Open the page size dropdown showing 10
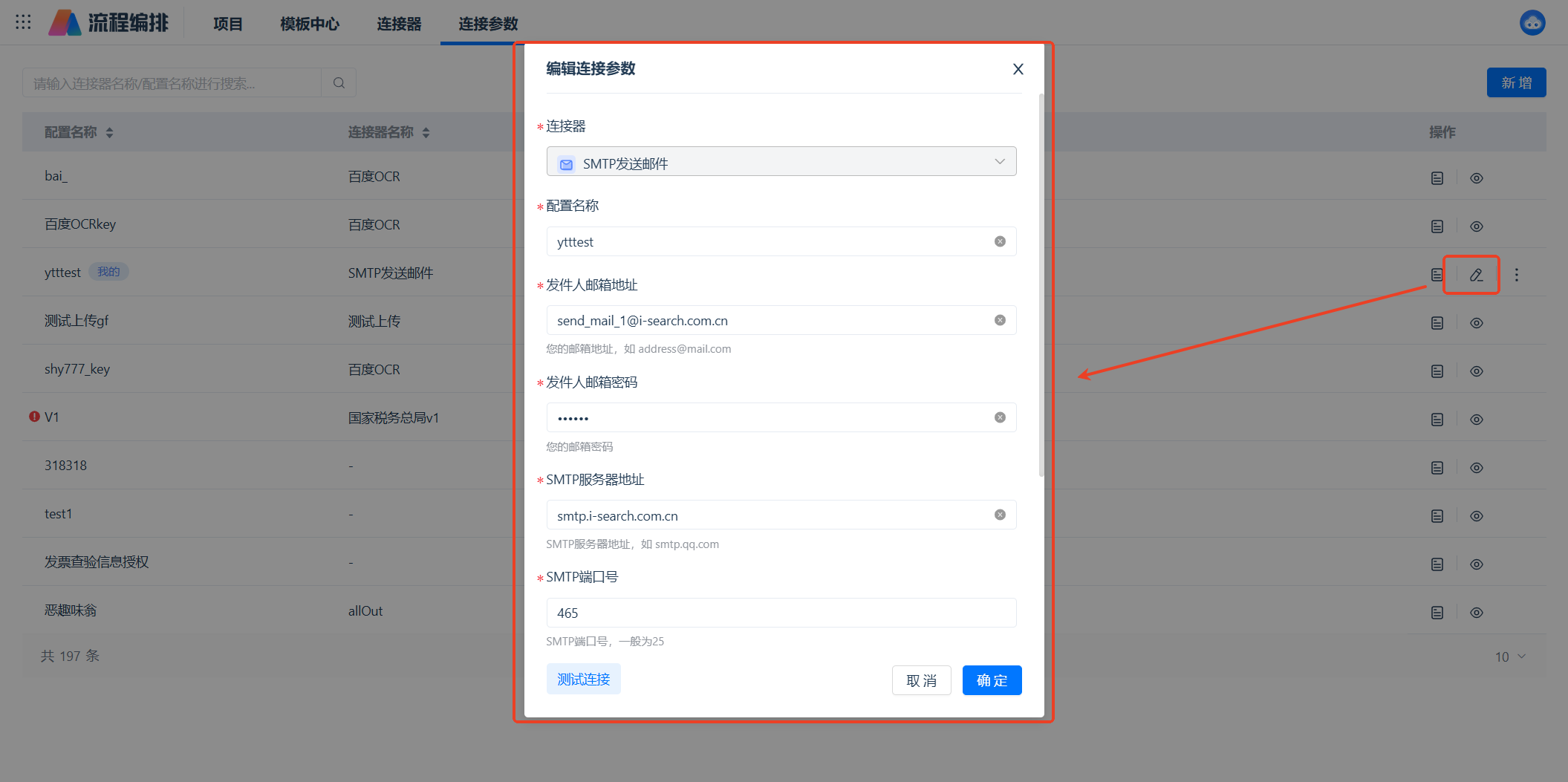The image size is (1568, 782). [1510, 656]
